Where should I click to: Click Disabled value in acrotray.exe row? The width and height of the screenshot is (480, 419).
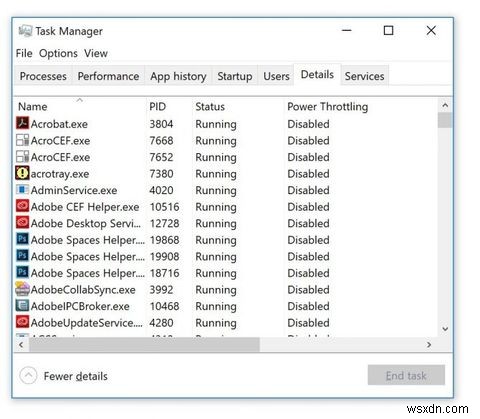pyautogui.click(x=308, y=174)
